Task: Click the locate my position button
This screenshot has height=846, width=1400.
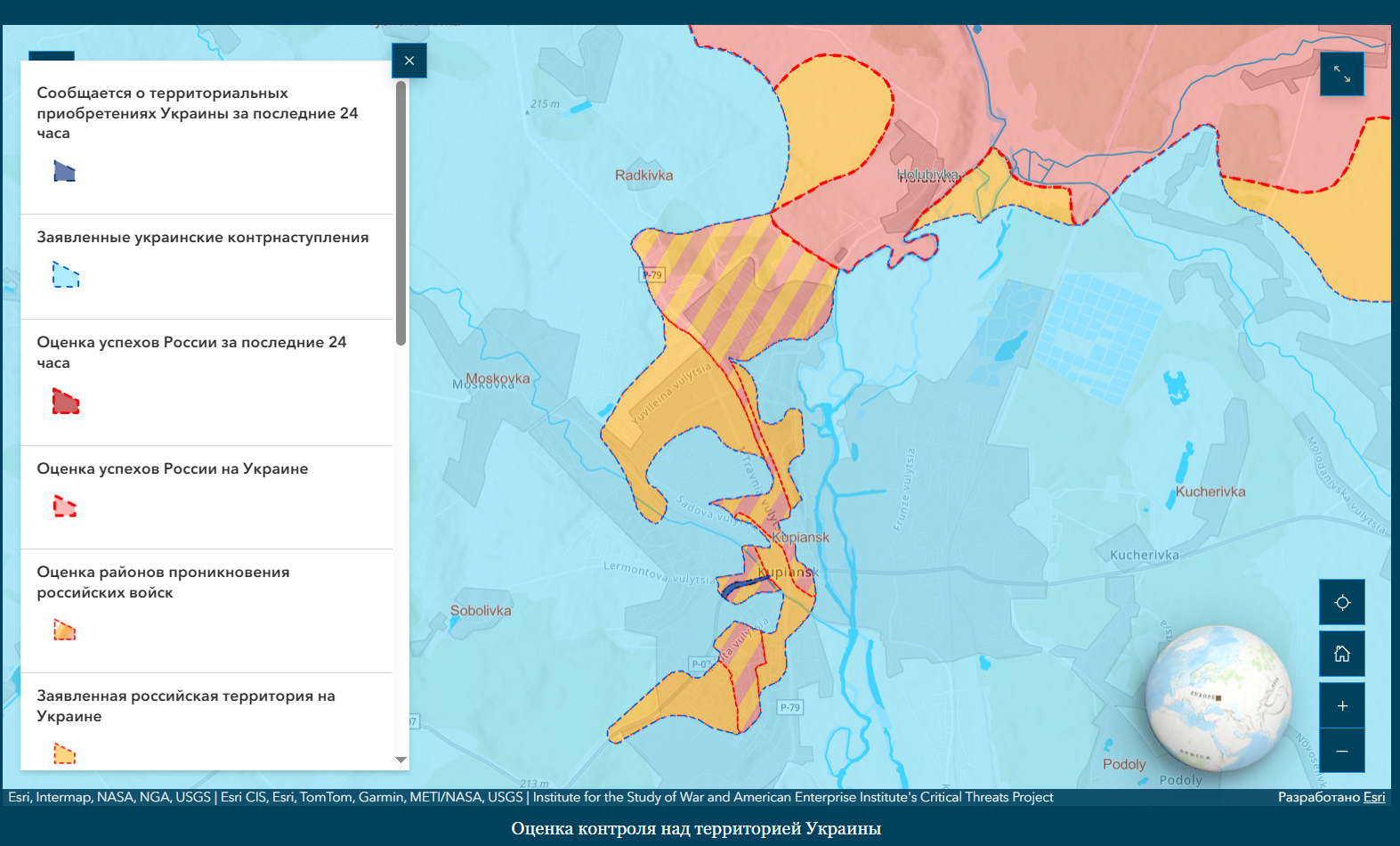Action: point(1342,603)
